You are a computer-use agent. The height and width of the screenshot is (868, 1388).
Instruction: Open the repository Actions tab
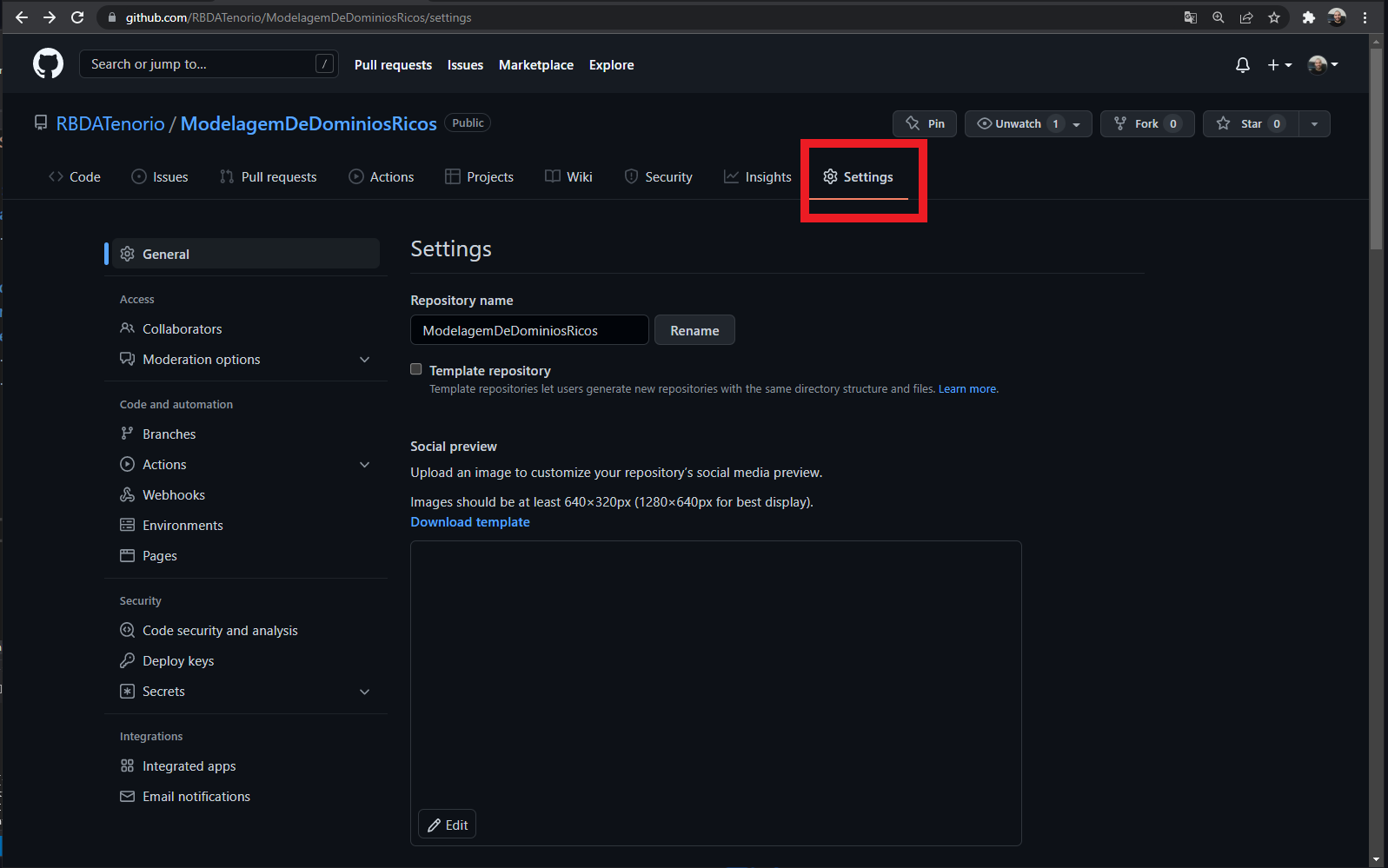(382, 176)
